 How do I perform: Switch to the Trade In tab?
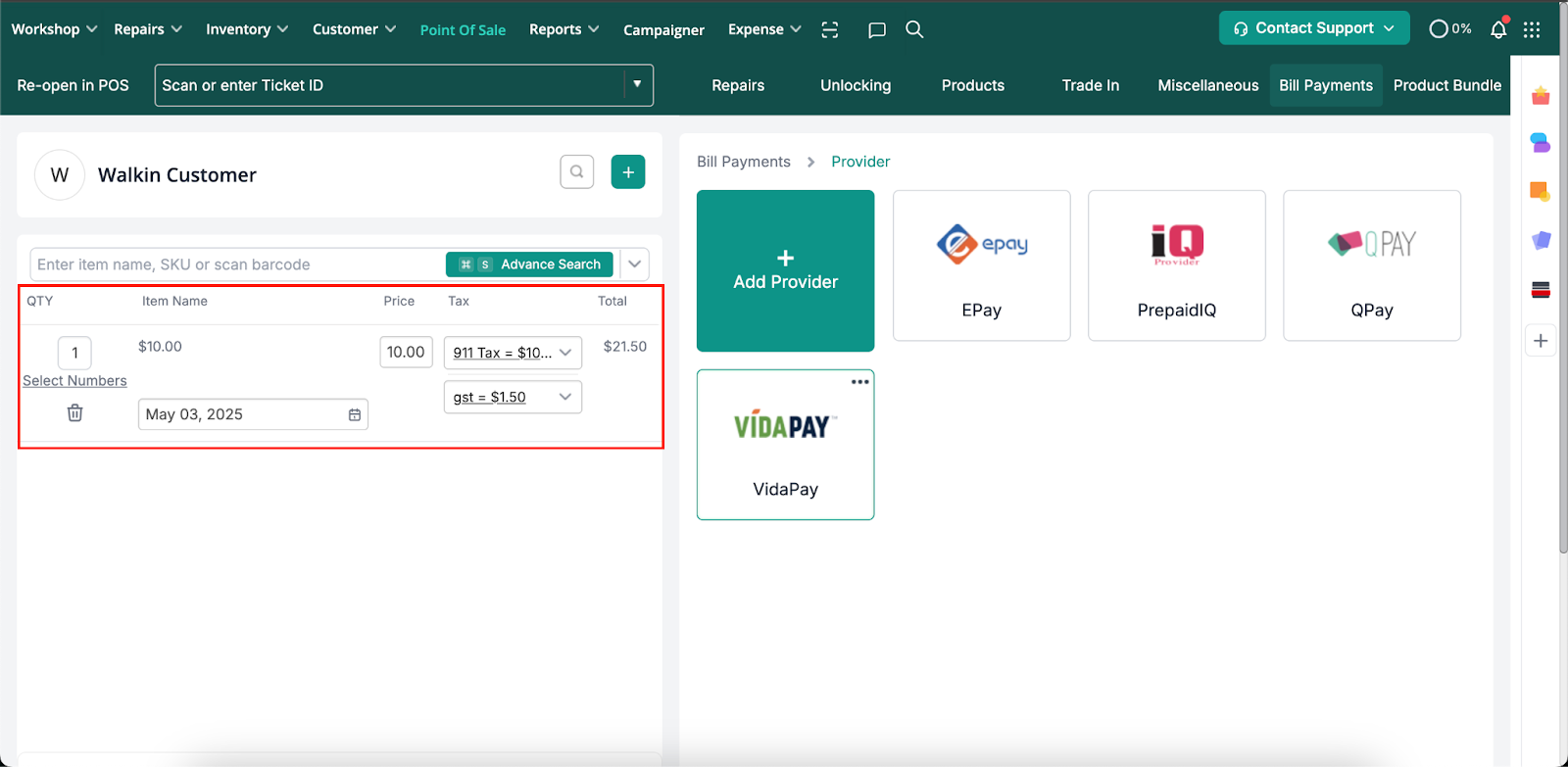1090,85
